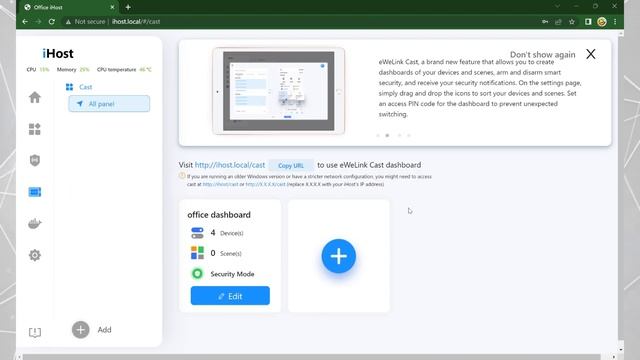
Task: Open the password key icon
Action: click(545, 22)
